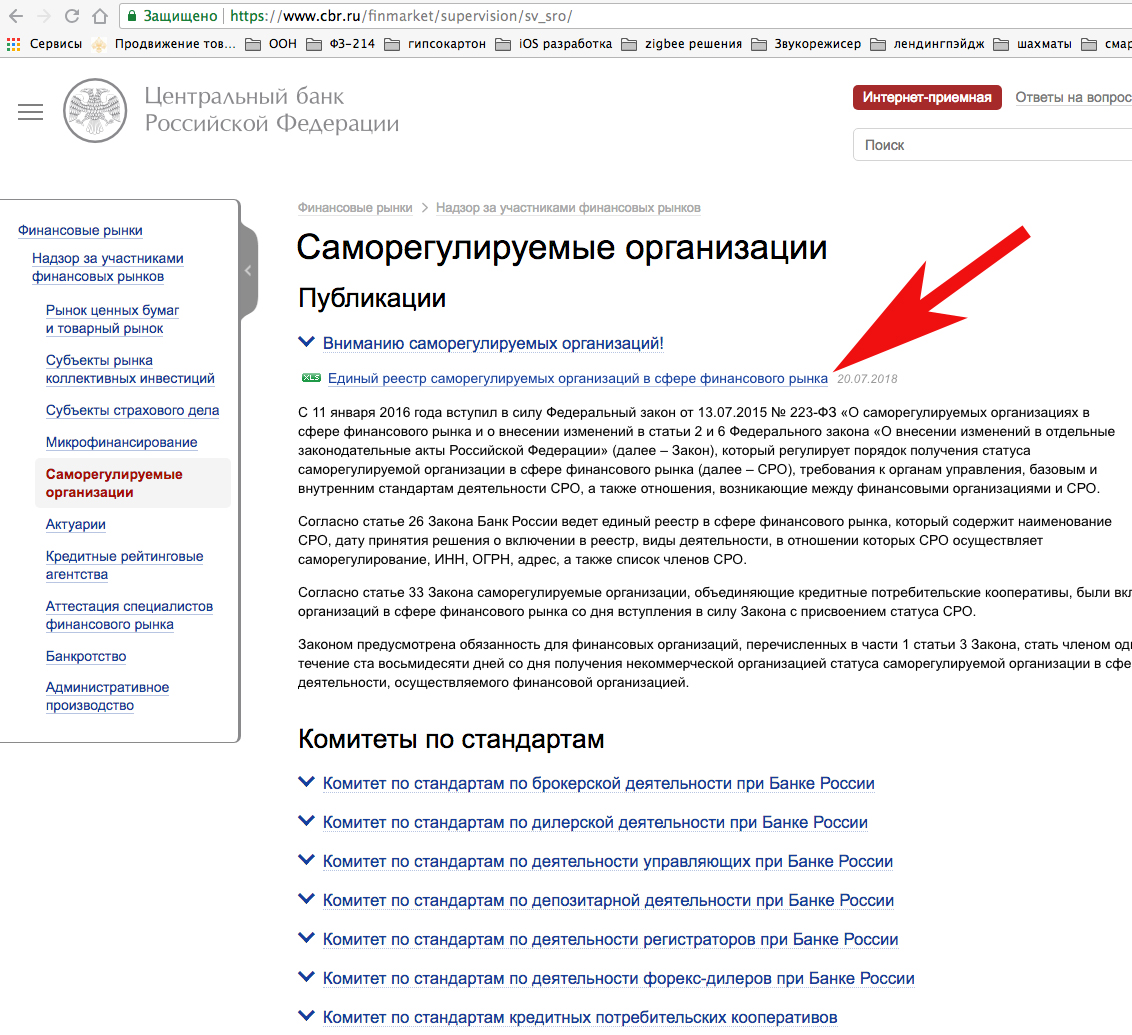
Task: Click the address bar URL
Action: (x=401, y=15)
